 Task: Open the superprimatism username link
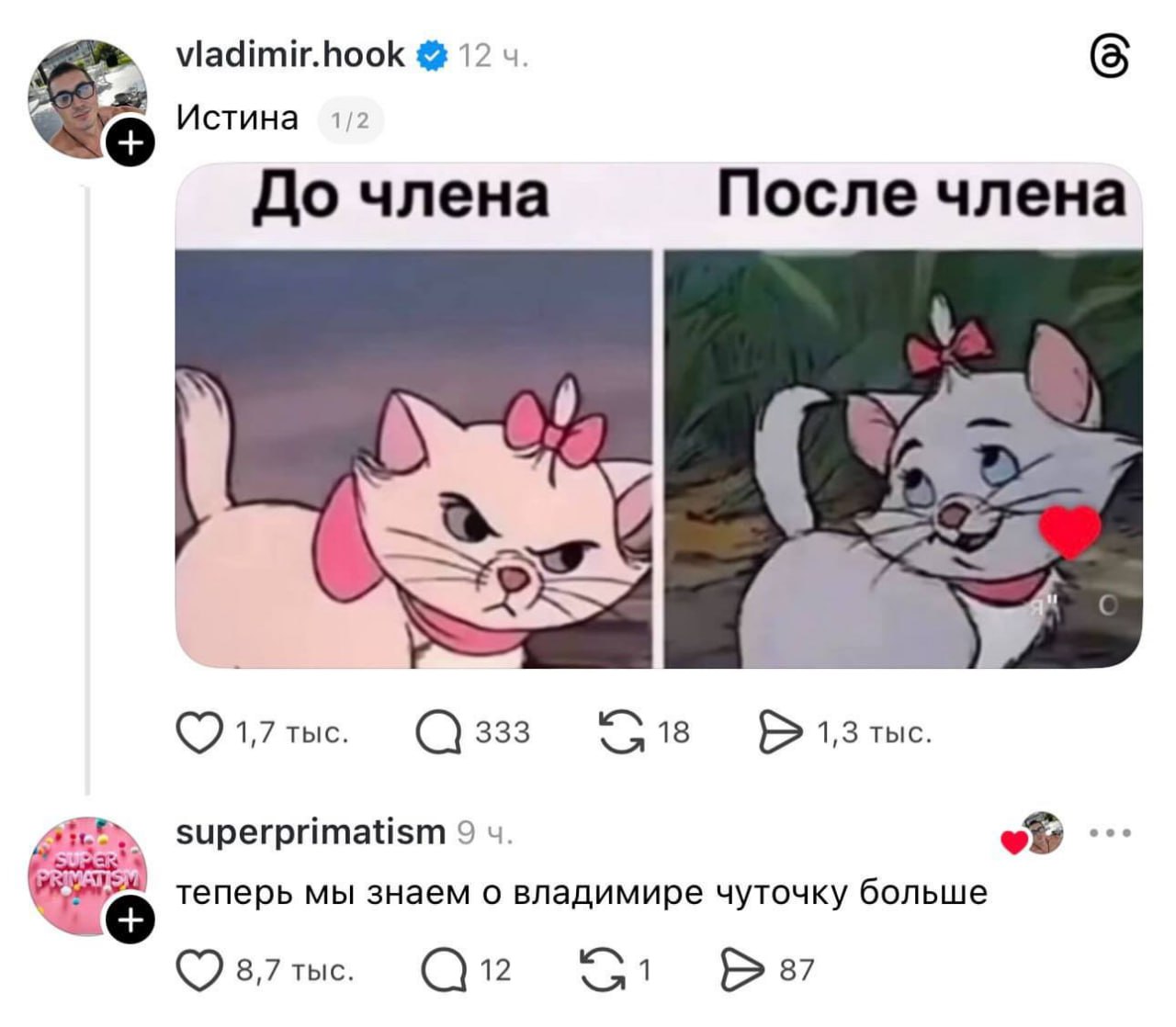coord(311,832)
